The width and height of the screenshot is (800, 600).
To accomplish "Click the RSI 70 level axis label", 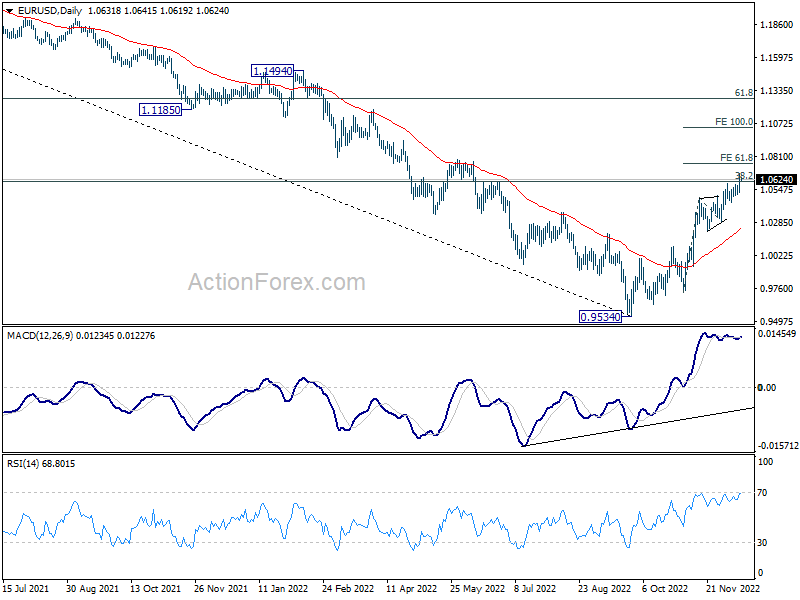I will tap(762, 493).
